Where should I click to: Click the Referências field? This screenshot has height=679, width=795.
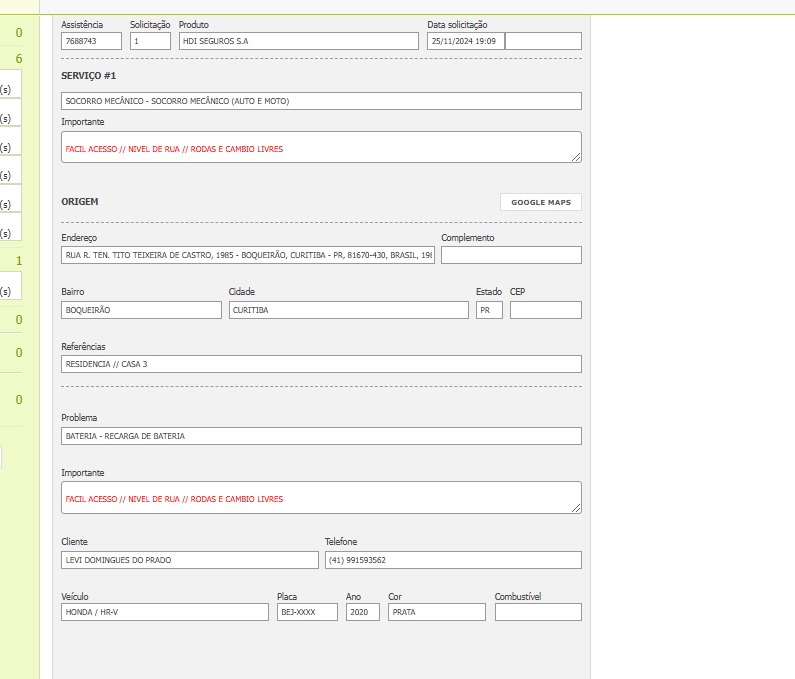320,364
